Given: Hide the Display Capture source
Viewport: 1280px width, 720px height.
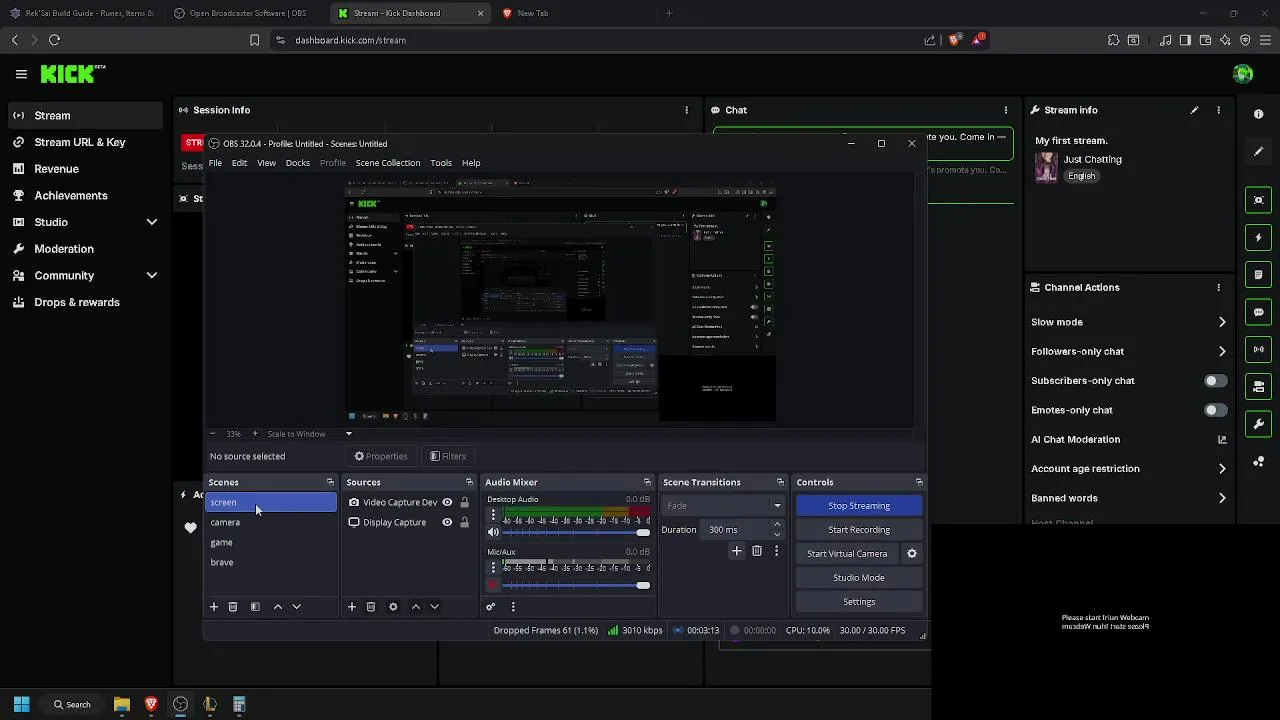Looking at the screenshot, I should [x=447, y=522].
